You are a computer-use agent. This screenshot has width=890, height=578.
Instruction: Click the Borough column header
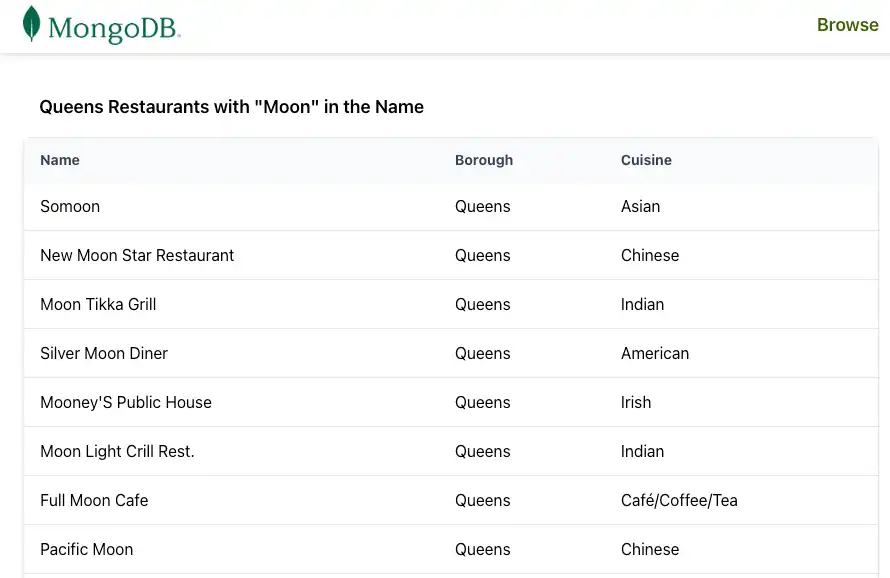tap(484, 160)
